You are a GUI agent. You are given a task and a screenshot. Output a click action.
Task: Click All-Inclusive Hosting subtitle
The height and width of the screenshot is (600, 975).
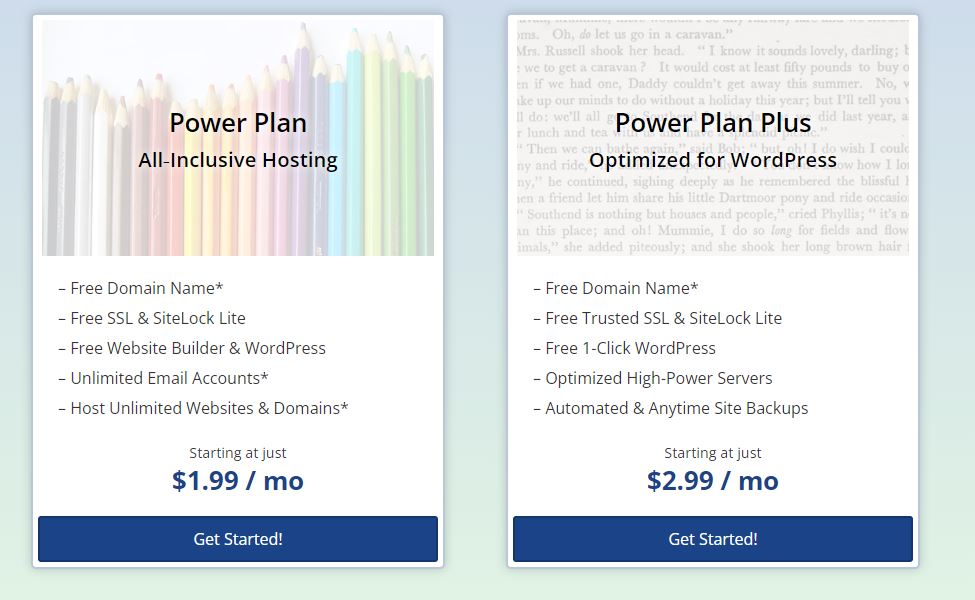pos(238,160)
